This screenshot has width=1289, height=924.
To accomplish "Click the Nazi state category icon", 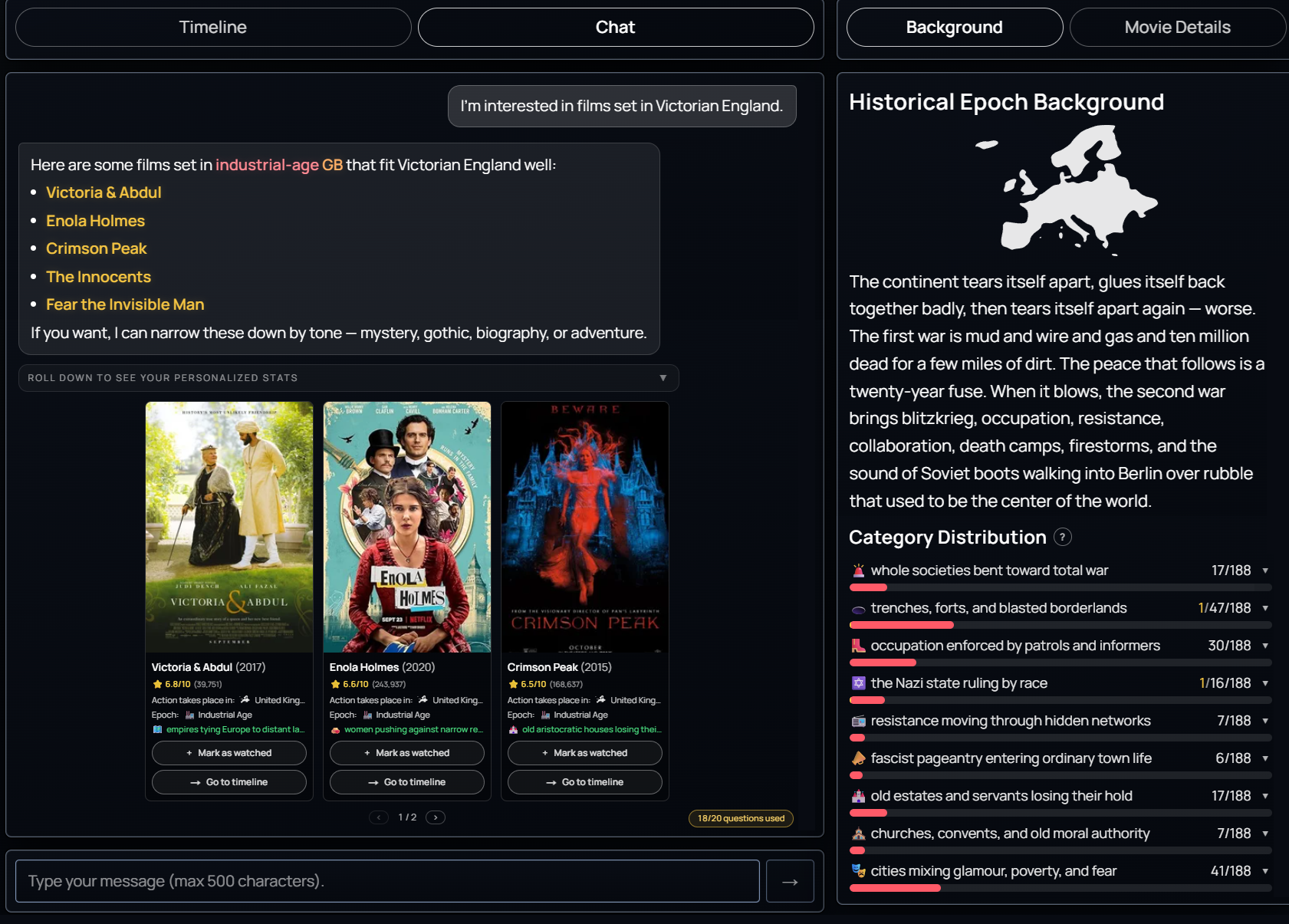I will point(859,683).
